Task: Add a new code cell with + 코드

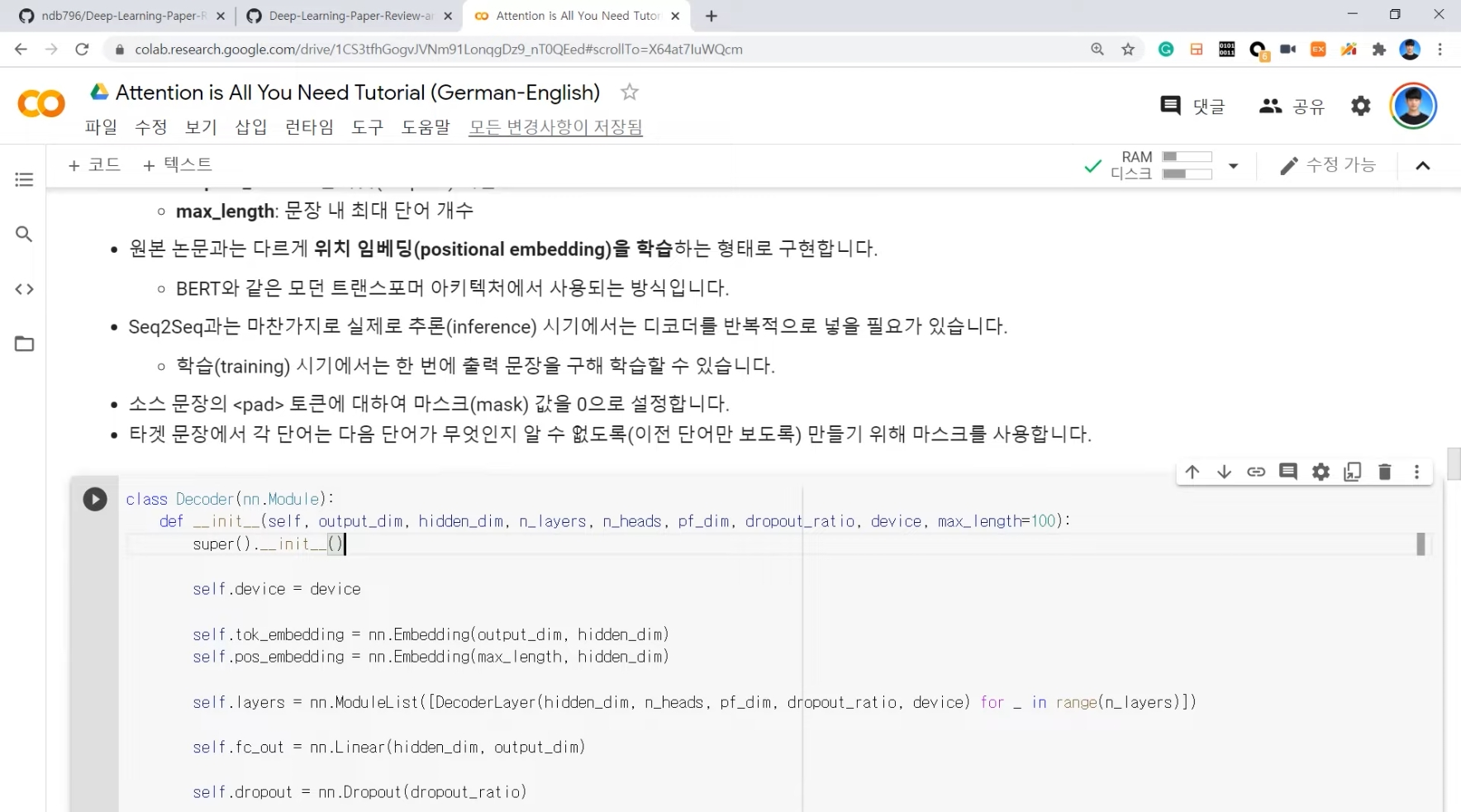Action: coord(94,164)
